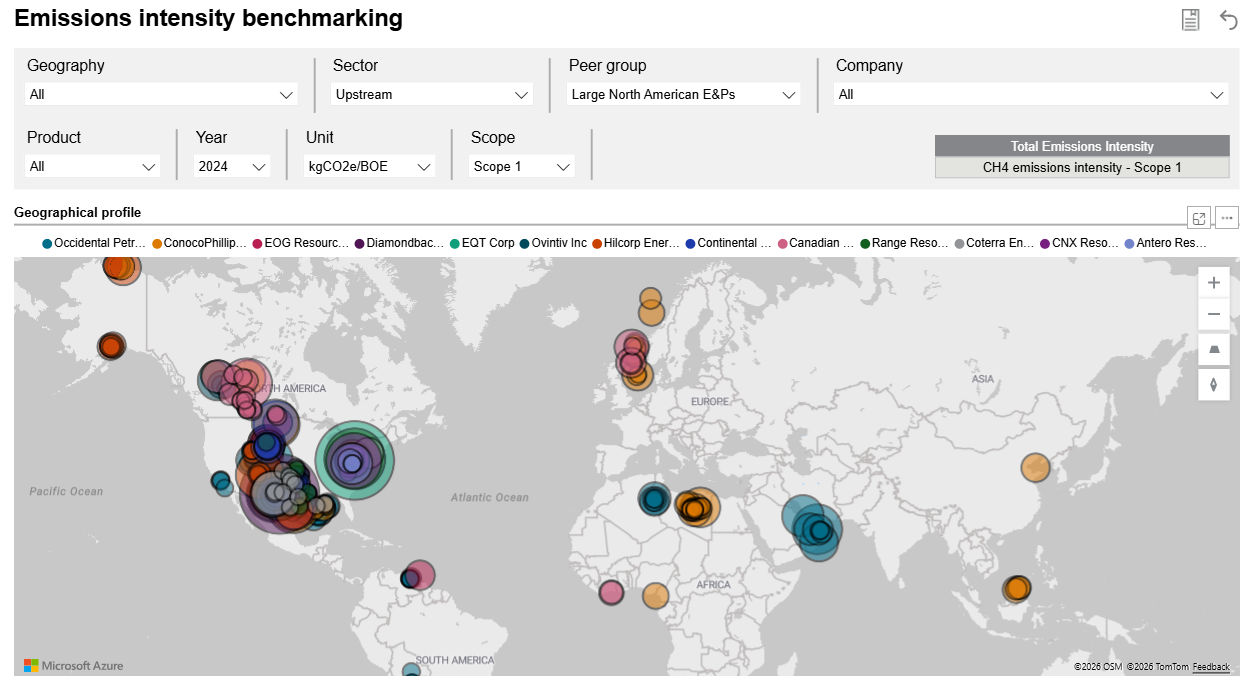Open the Scope dropdown showing Scope 1
1255x686 pixels.
(x=522, y=166)
